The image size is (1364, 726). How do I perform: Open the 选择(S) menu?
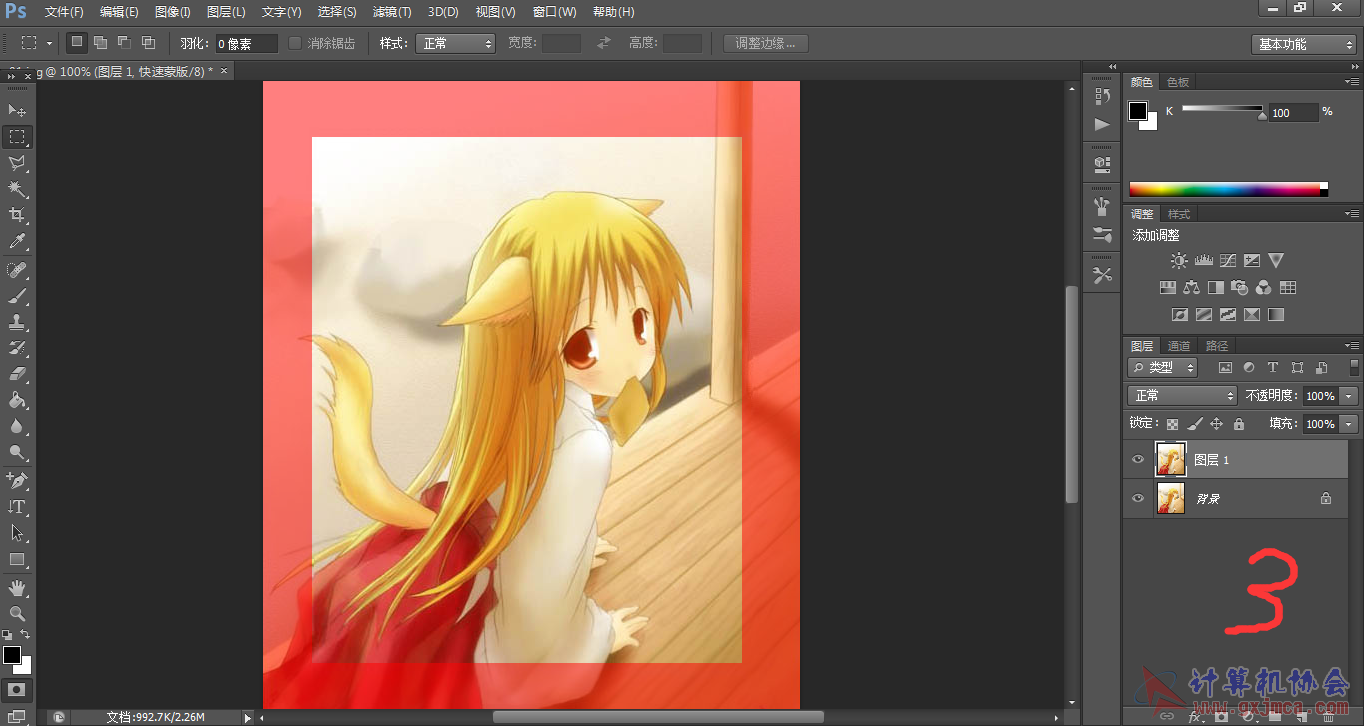pos(337,12)
